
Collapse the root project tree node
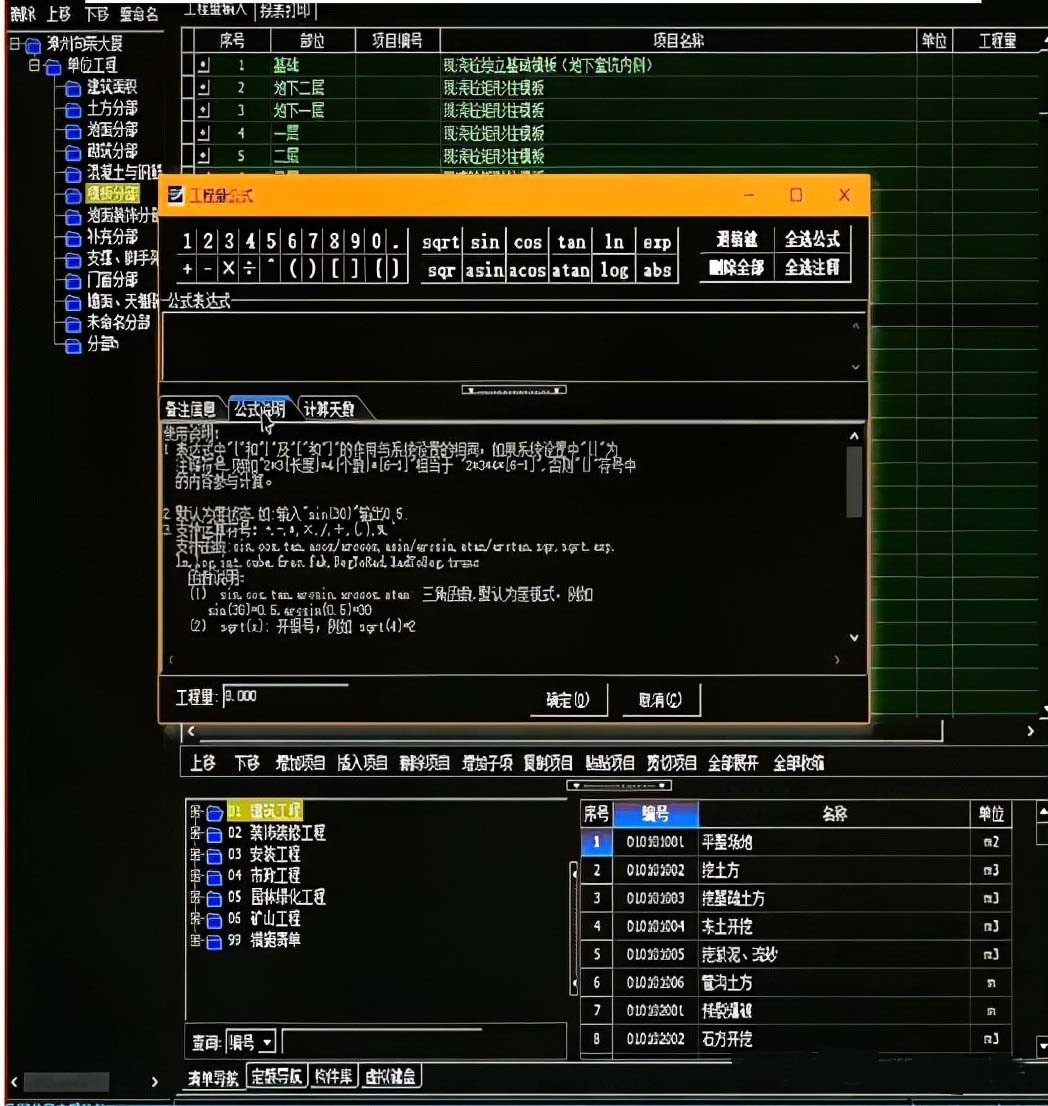[14, 44]
